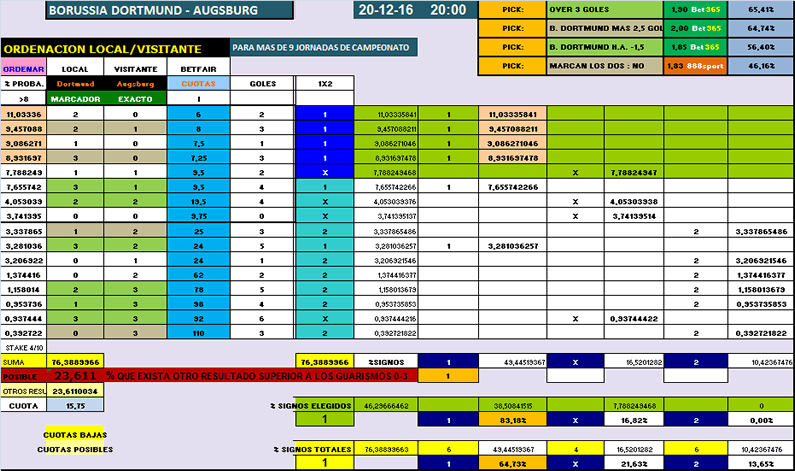Click the B. DORTMUND H.A. -1,5 pick
This screenshot has height=471, width=795.
(x=605, y=47)
